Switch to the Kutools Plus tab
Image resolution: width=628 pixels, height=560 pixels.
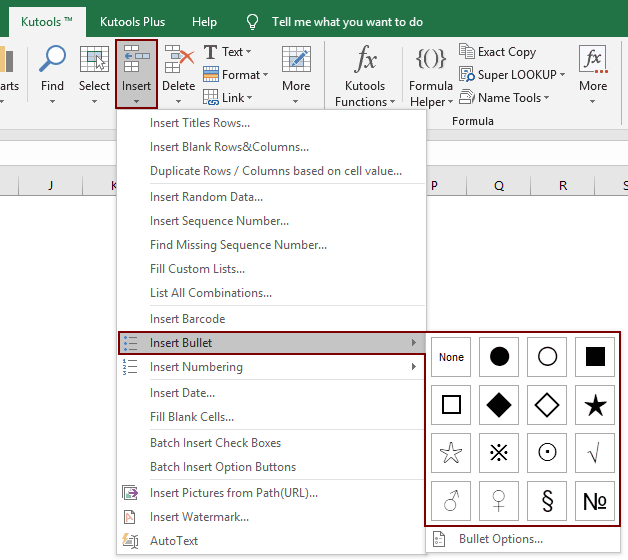(133, 21)
